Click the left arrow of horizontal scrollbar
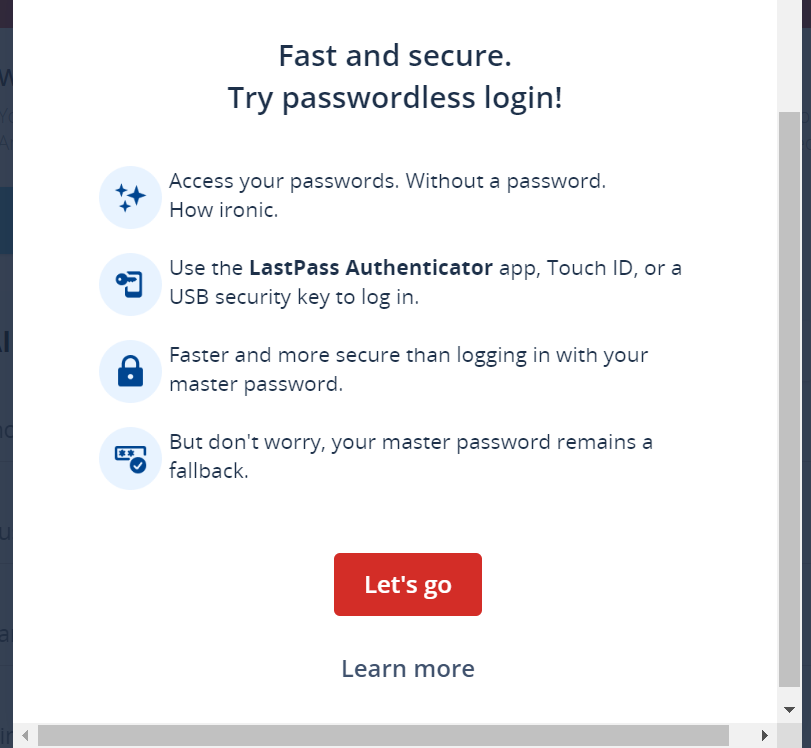Image resolution: width=811 pixels, height=748 pixels. click(24, 736)
